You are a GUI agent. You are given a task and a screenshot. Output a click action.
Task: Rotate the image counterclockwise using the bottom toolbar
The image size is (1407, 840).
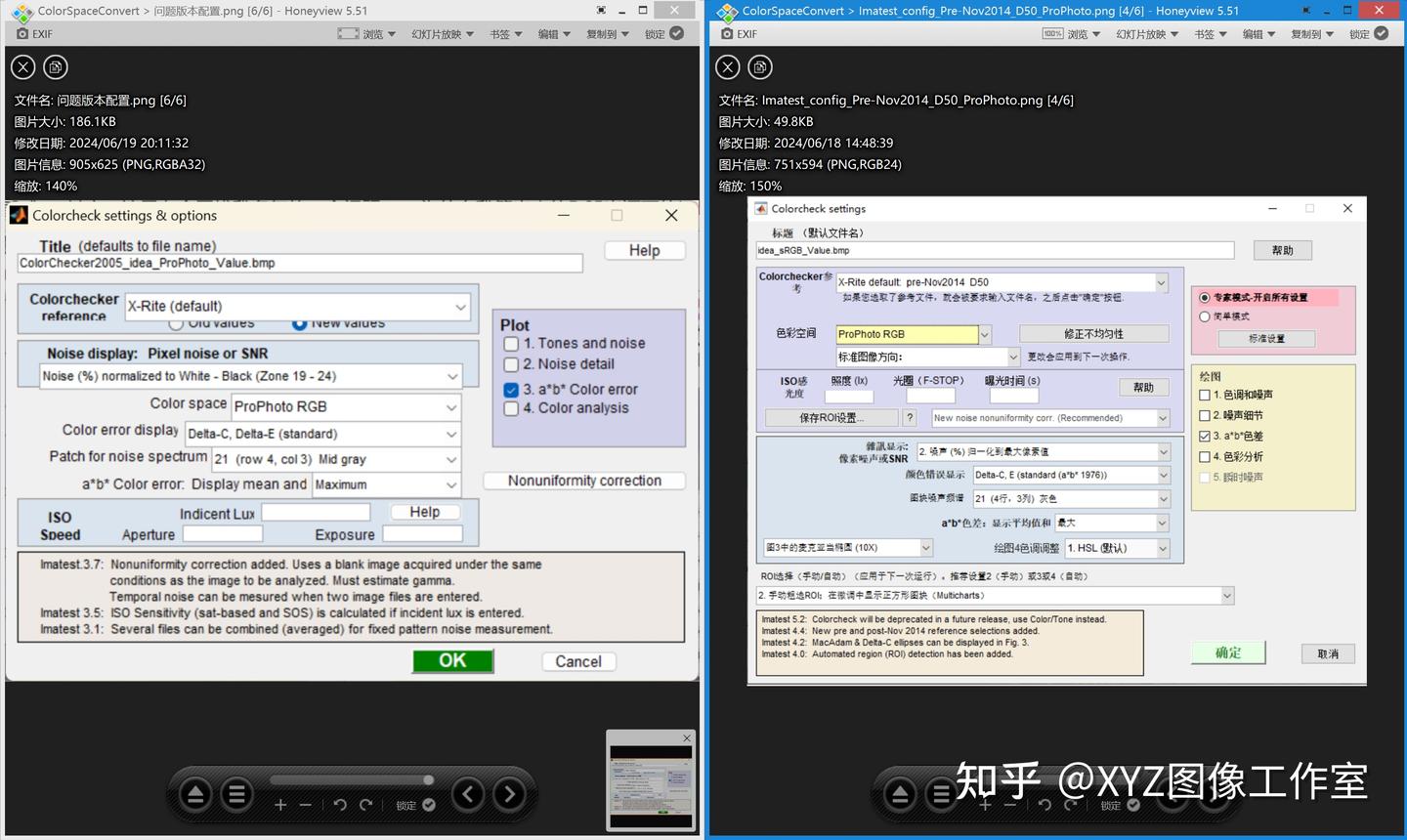340,804
